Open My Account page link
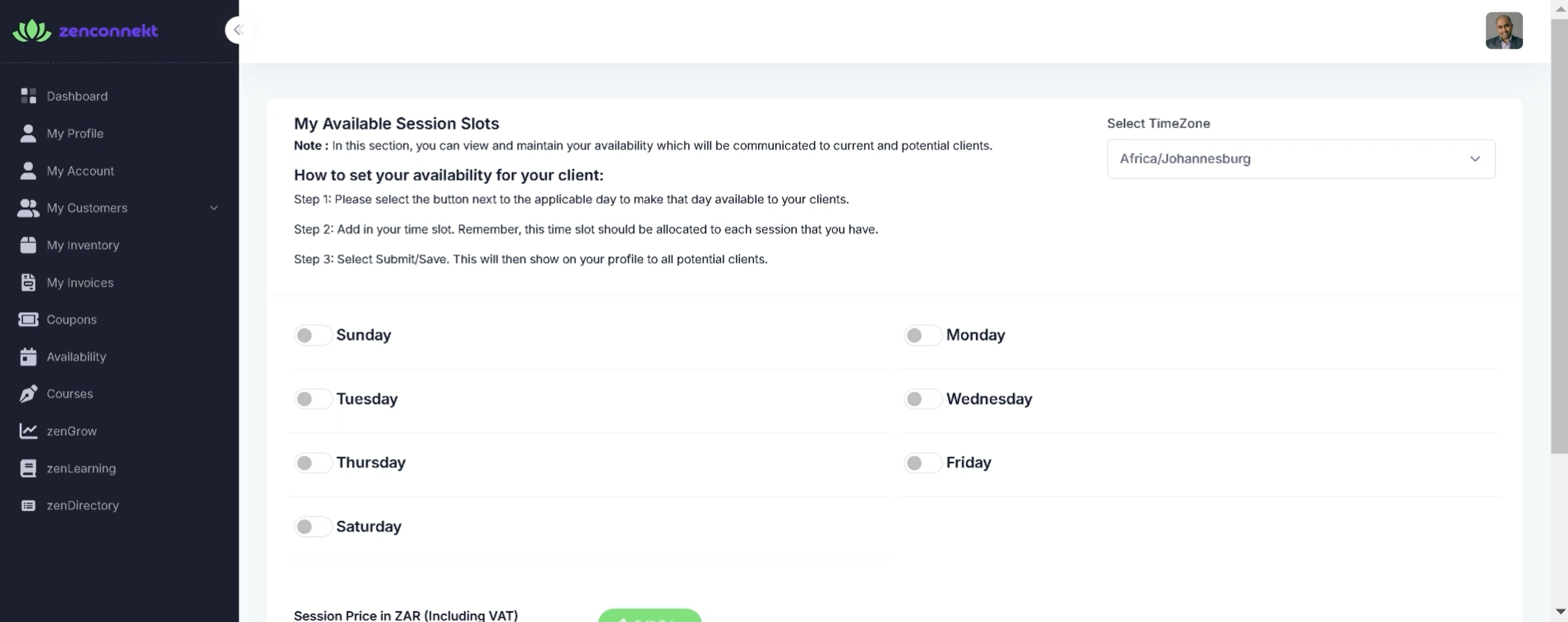 pyautogui.click(x=81, y=171)
